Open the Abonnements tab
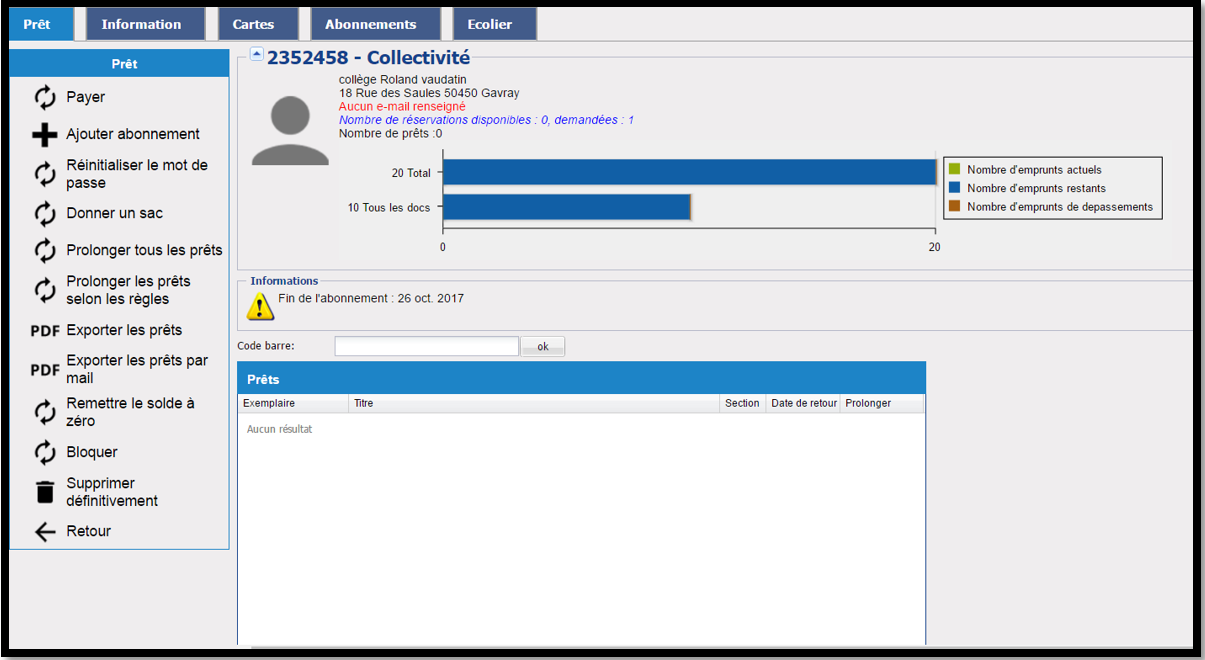The image size is (1205, 660). click(371, 24)
